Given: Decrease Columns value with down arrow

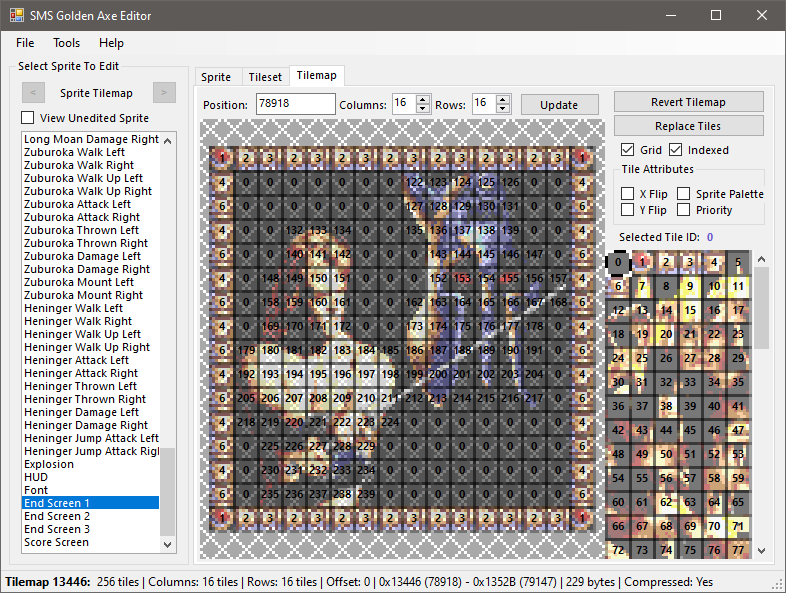Looking at the screenshot, I should pos(423,108).
